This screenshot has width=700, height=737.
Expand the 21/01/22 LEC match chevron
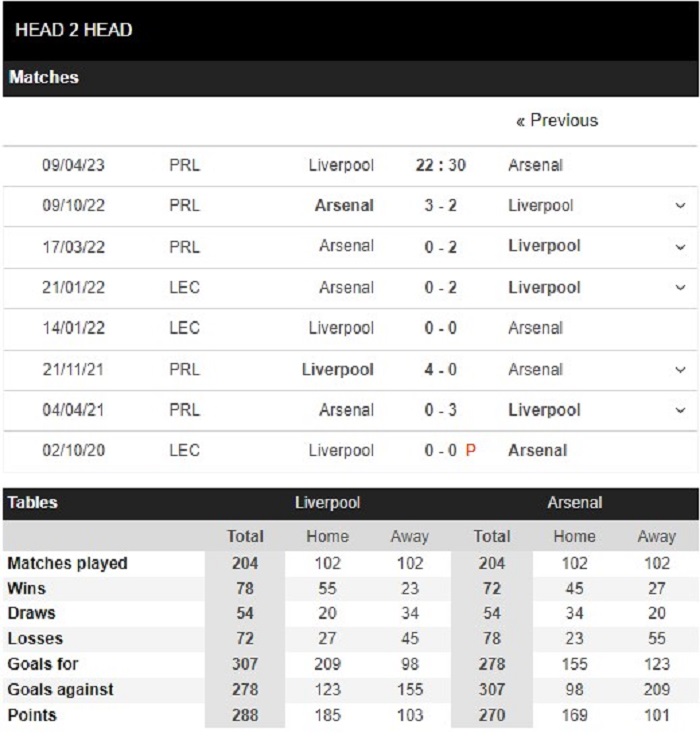(680, 288)
